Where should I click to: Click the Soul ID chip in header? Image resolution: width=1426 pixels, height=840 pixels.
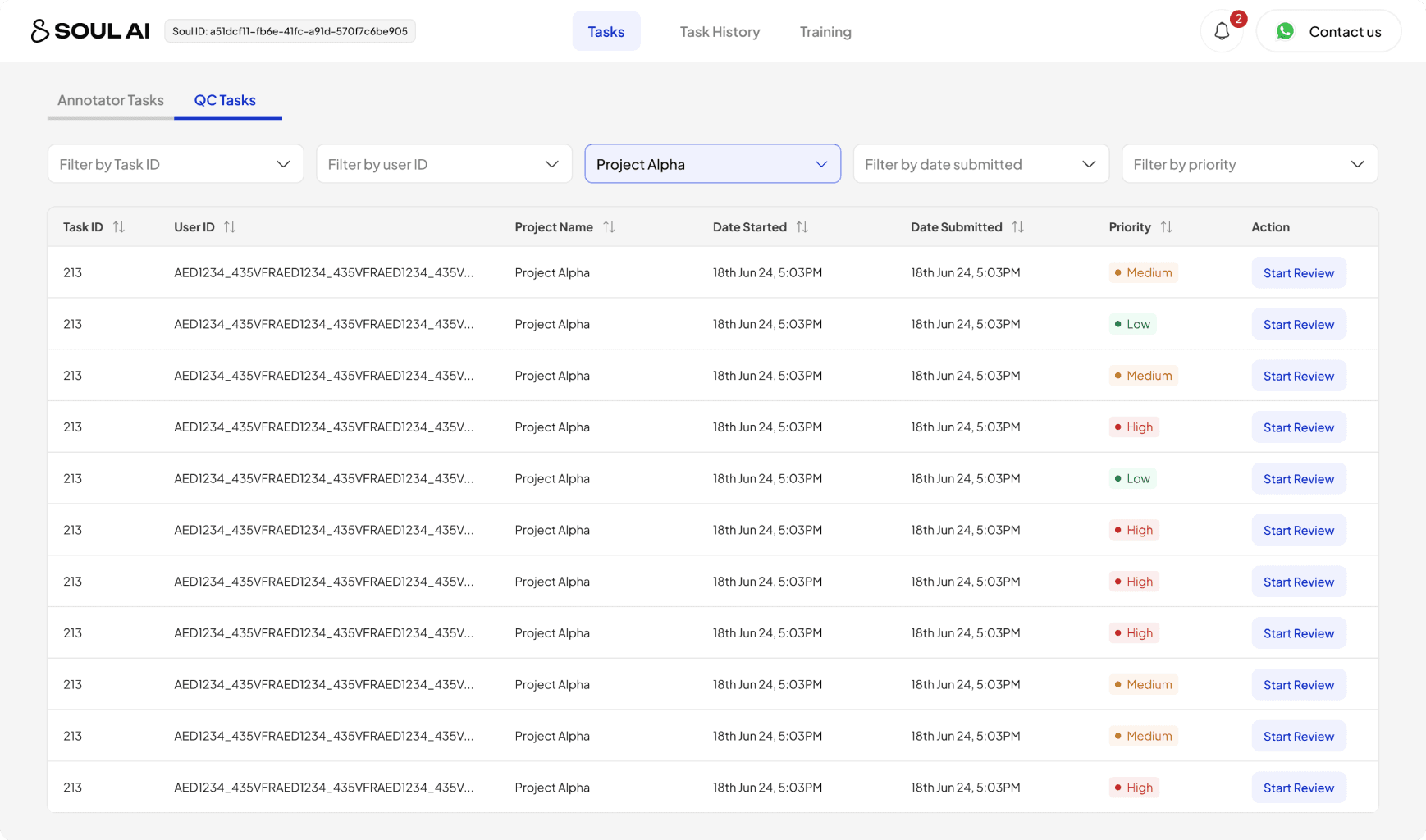(290, 31)
